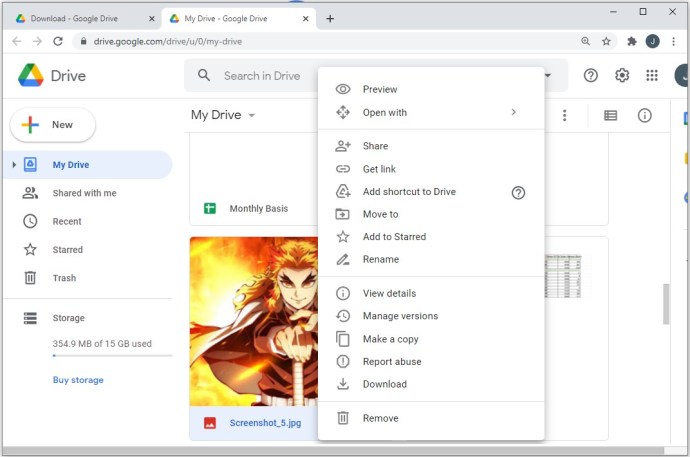Expand the My Drive tree arrow
This screenshot has height=457, width=690.
pos(14,165)
